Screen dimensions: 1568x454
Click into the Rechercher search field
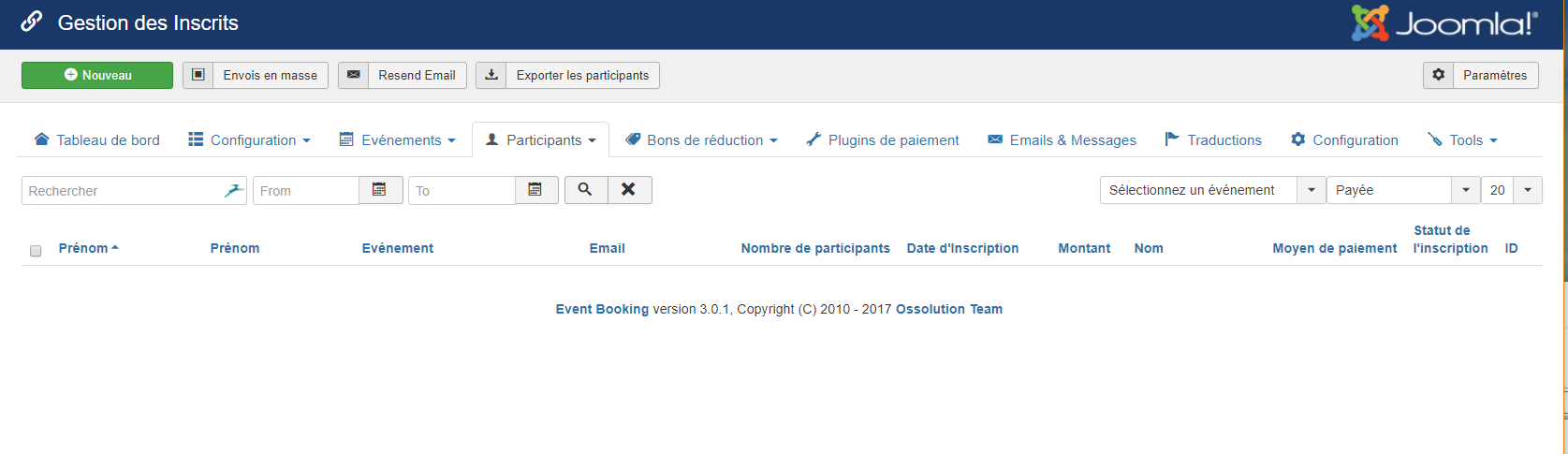click(x=122, y=191)
